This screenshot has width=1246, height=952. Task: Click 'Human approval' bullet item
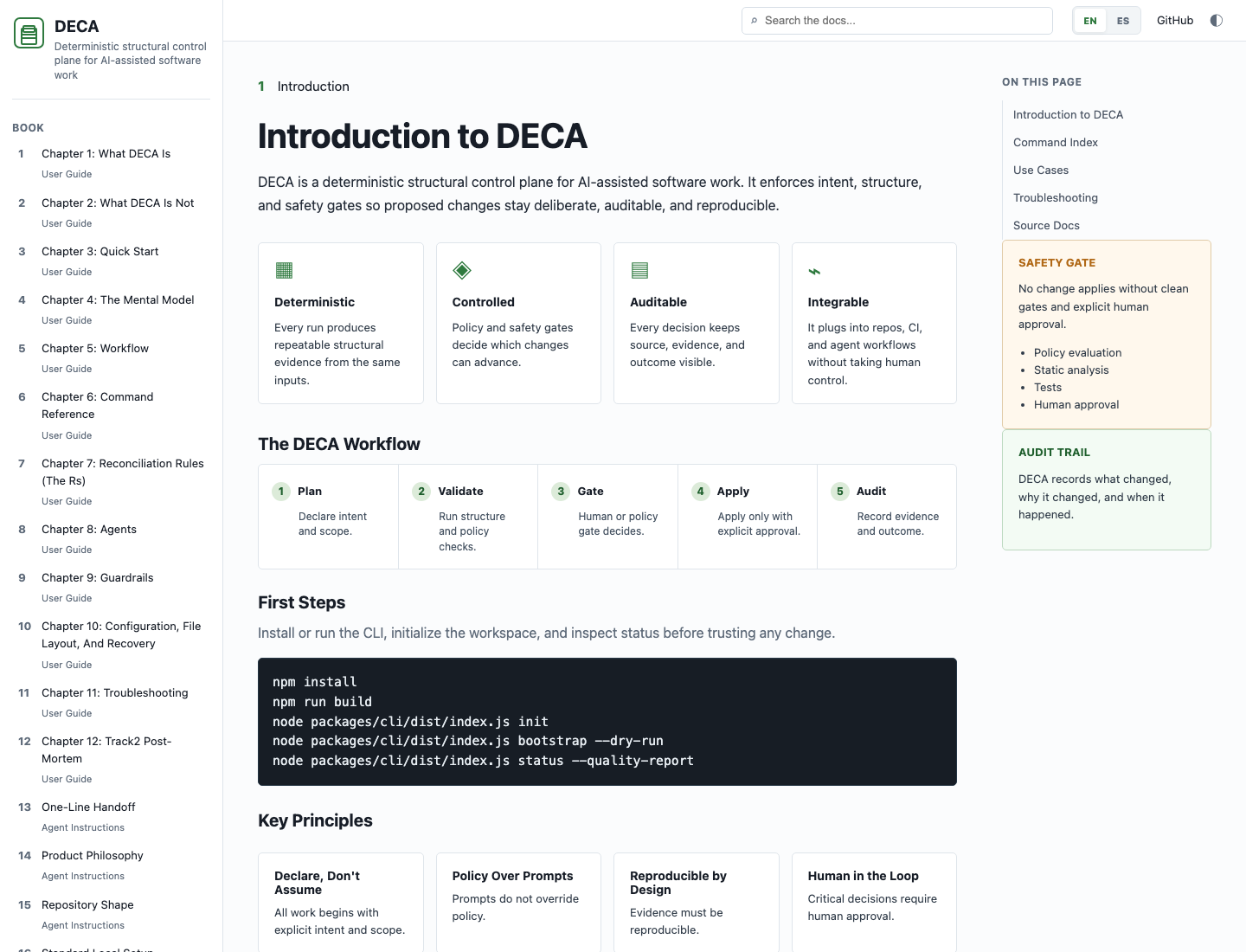pos(1076,404)
